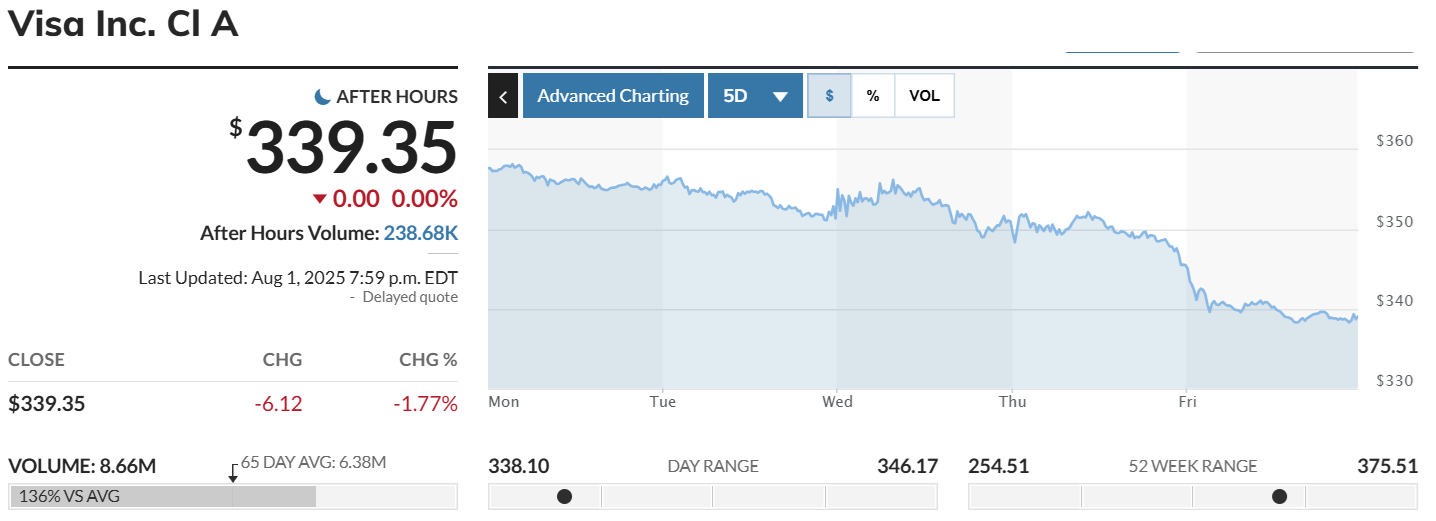Screen dimensions: 1436x521
Task: Click the Day Range position dot
Action: (x=564, y=496)
